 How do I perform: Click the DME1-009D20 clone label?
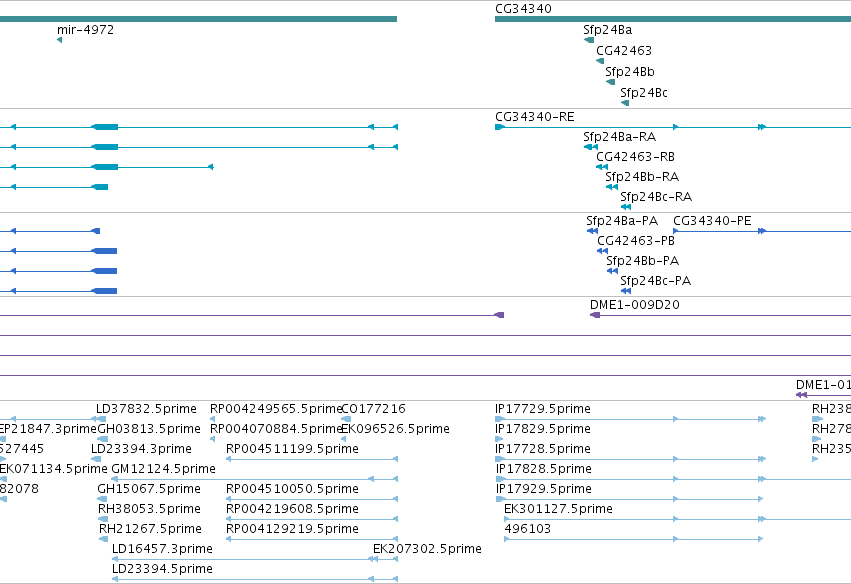point(634,306)
